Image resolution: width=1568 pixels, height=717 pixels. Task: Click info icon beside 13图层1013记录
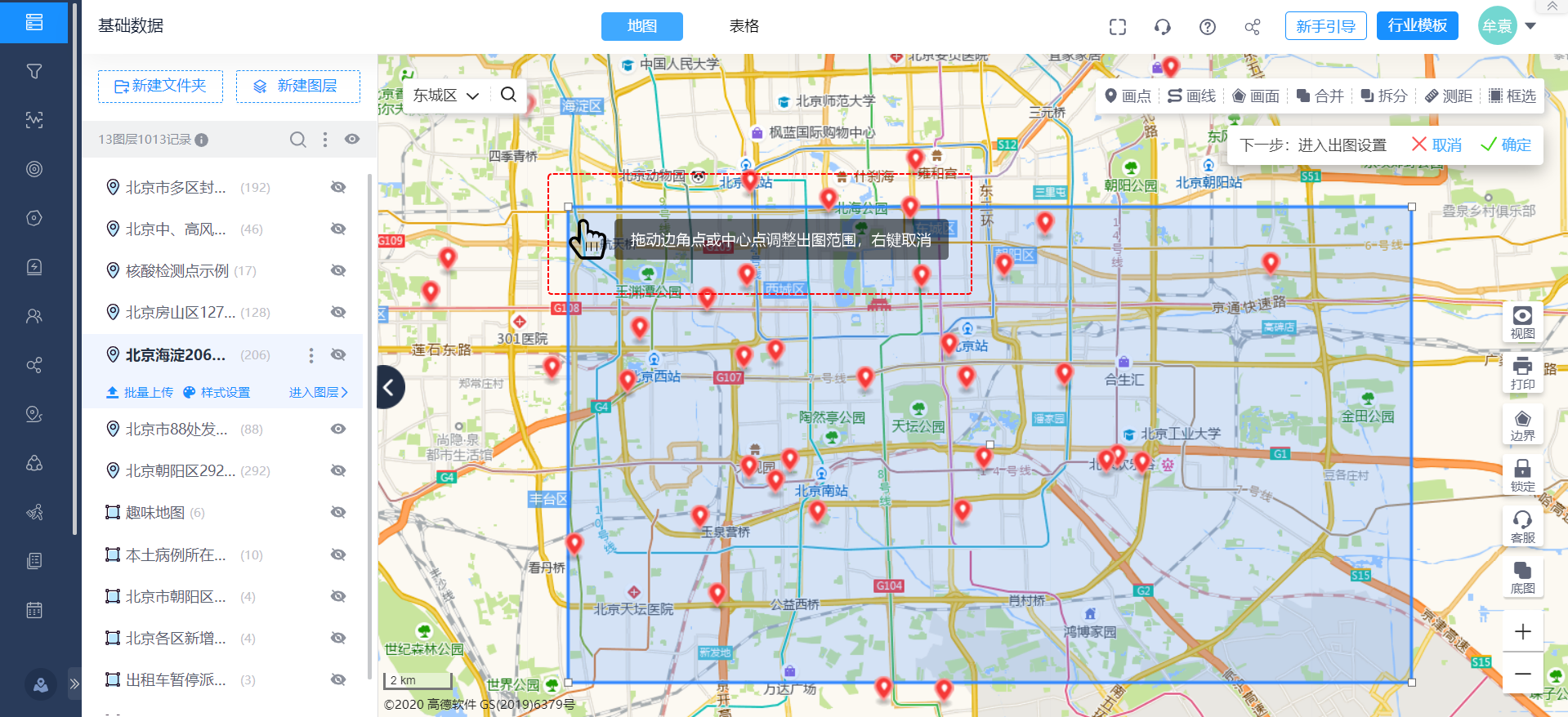tap(202, 140)
